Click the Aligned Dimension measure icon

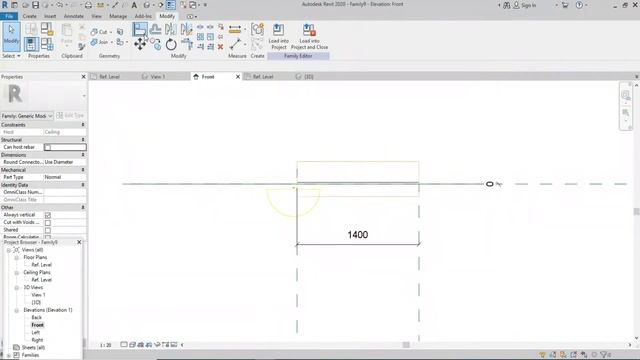(x=235, y=29)
